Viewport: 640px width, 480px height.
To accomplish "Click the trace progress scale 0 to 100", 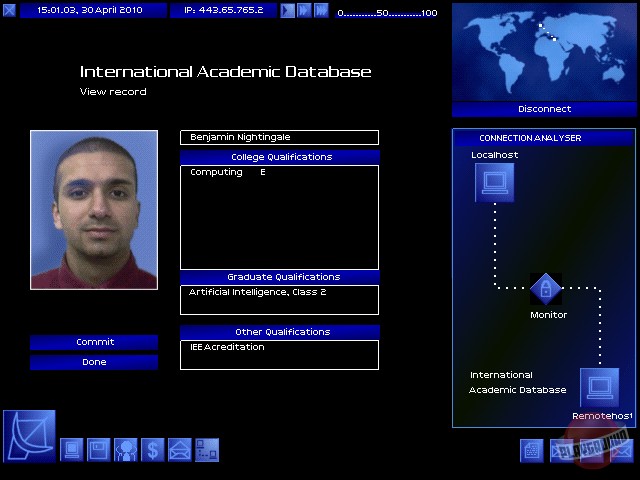I will (388, 13).
